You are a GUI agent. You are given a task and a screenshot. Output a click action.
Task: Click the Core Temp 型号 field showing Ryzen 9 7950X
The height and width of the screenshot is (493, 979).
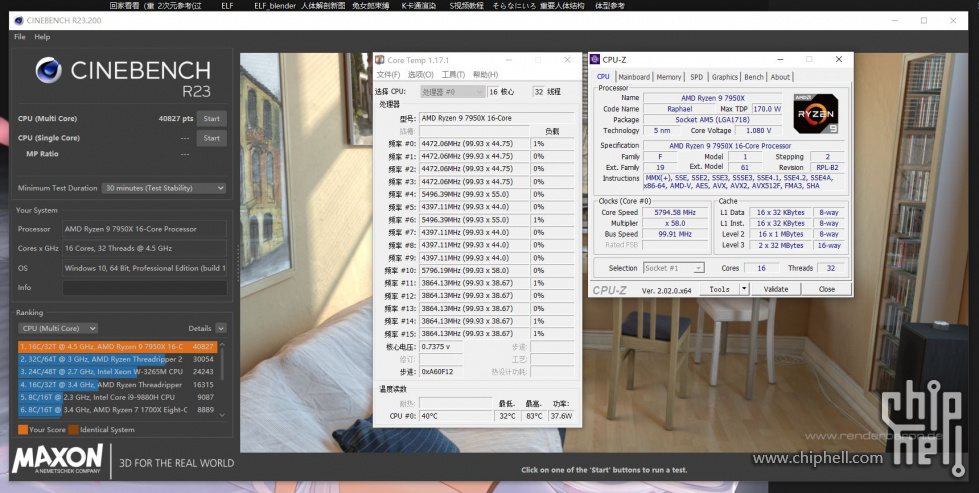tap(496, 118)
